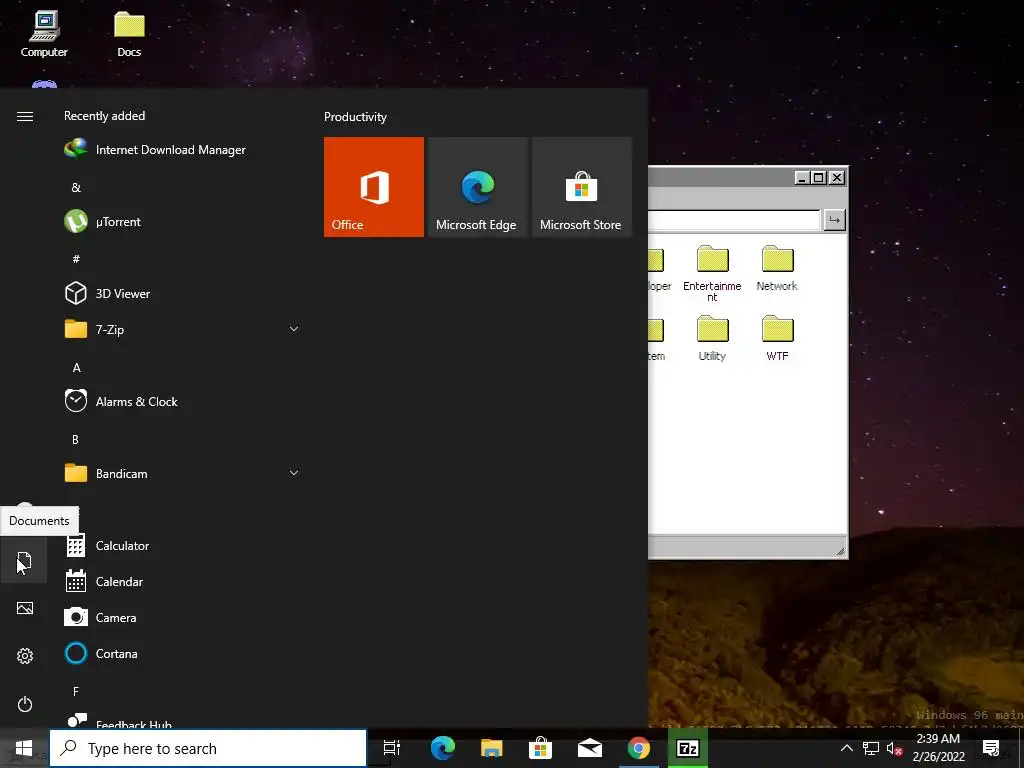
Task: Open File Explorer from the taskbar
Action: pyautogui.click(x=491, y=748)
